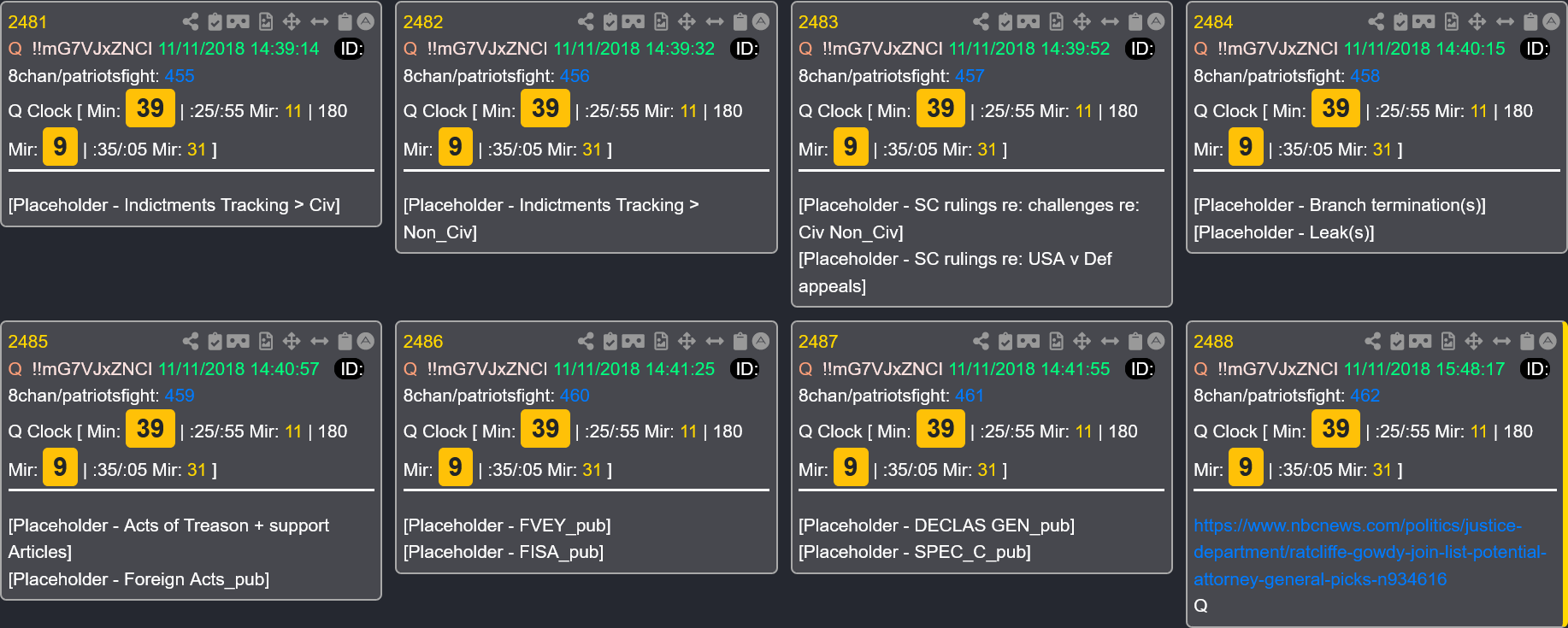Click the ID badge on post 2481
The width and height of the screenshot is (1568, 628).
tap(349, 49)
